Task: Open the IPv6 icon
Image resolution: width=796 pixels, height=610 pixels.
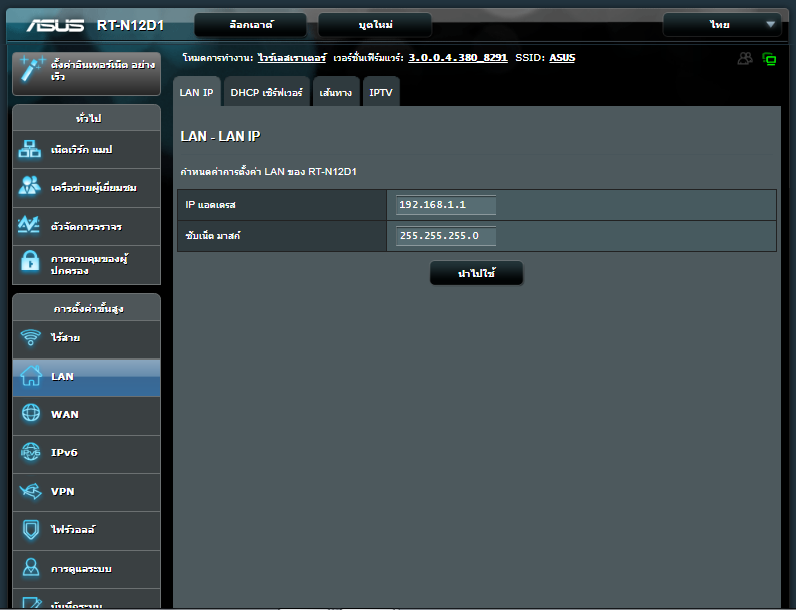Action: pyautogui.click(x=30, y=452)
